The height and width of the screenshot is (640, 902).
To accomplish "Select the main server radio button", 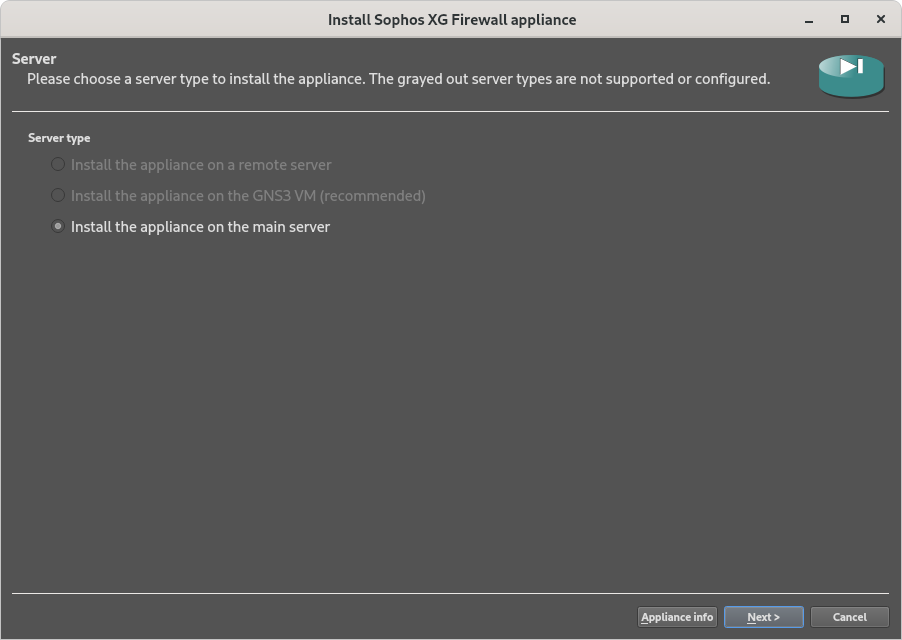I will [58, 227].
